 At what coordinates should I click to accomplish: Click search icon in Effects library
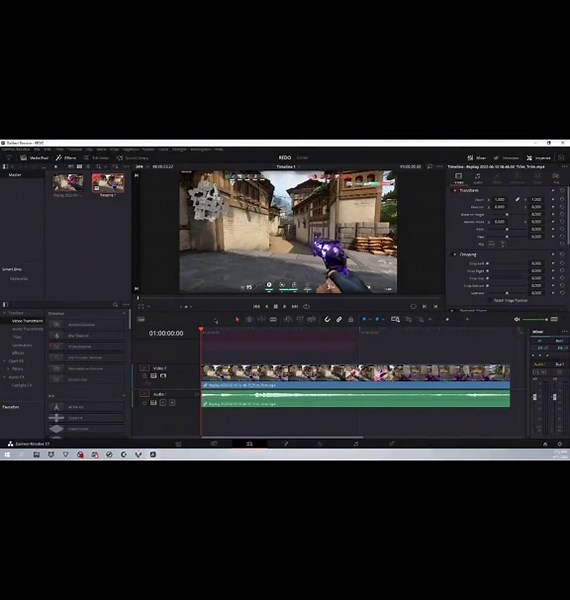tap(115, 305)
